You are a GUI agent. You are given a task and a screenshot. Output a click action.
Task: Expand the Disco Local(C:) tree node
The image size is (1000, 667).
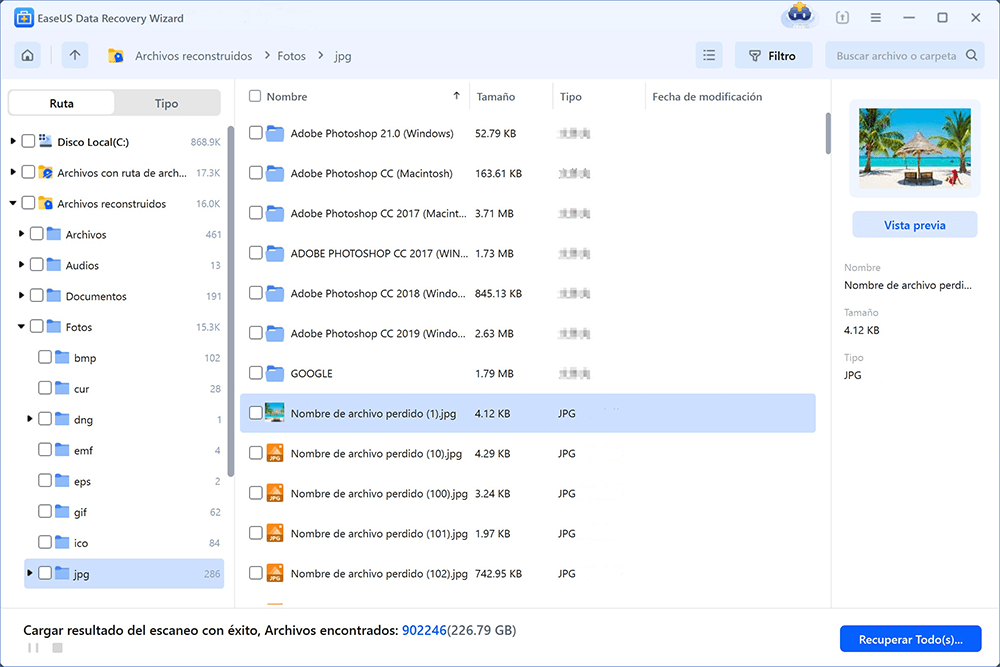(x=13, y=141)
